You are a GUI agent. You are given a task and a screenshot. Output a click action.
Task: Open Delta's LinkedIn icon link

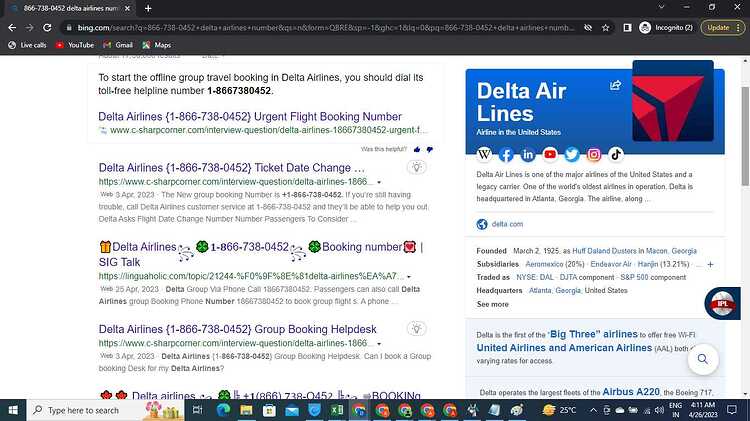coord(528,154)
